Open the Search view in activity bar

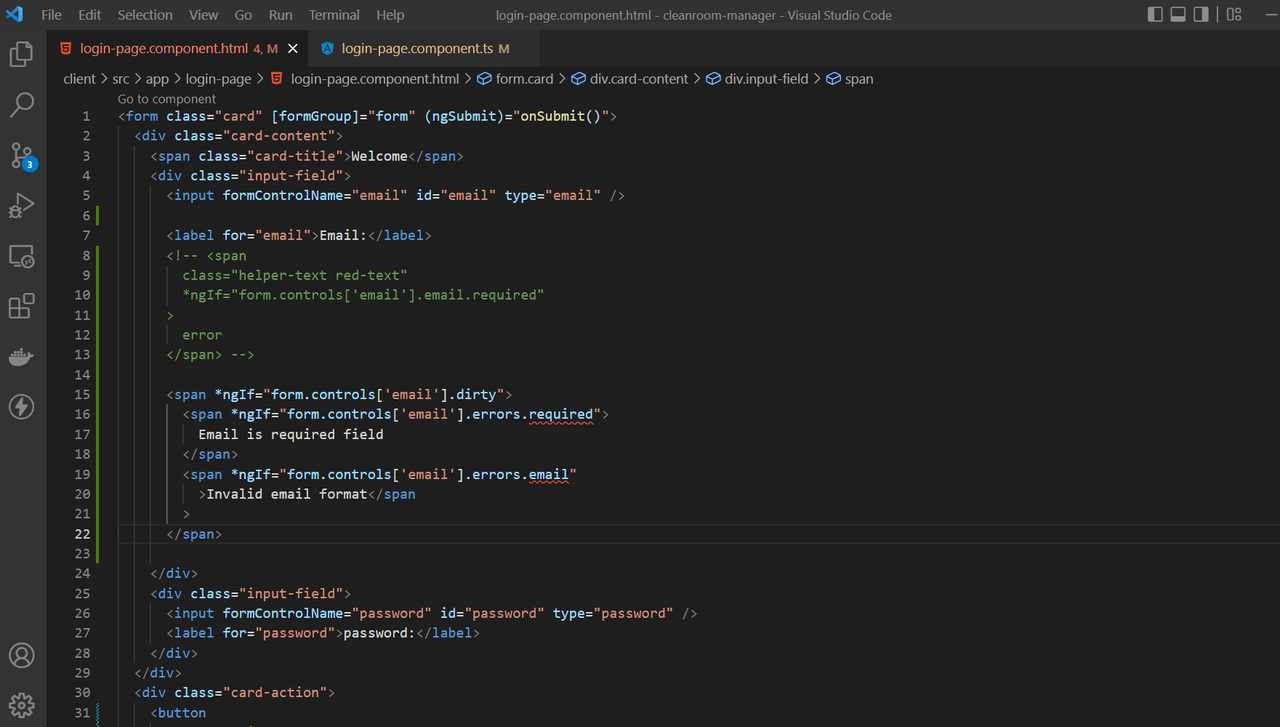click(x=21, y=104)
